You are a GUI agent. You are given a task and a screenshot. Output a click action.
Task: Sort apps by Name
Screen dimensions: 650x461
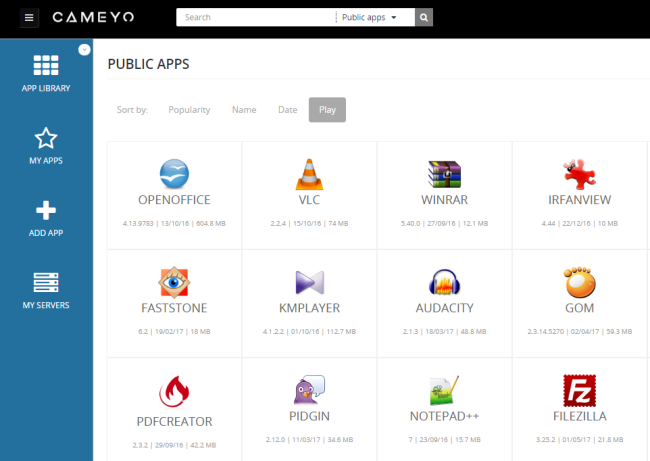244,110
